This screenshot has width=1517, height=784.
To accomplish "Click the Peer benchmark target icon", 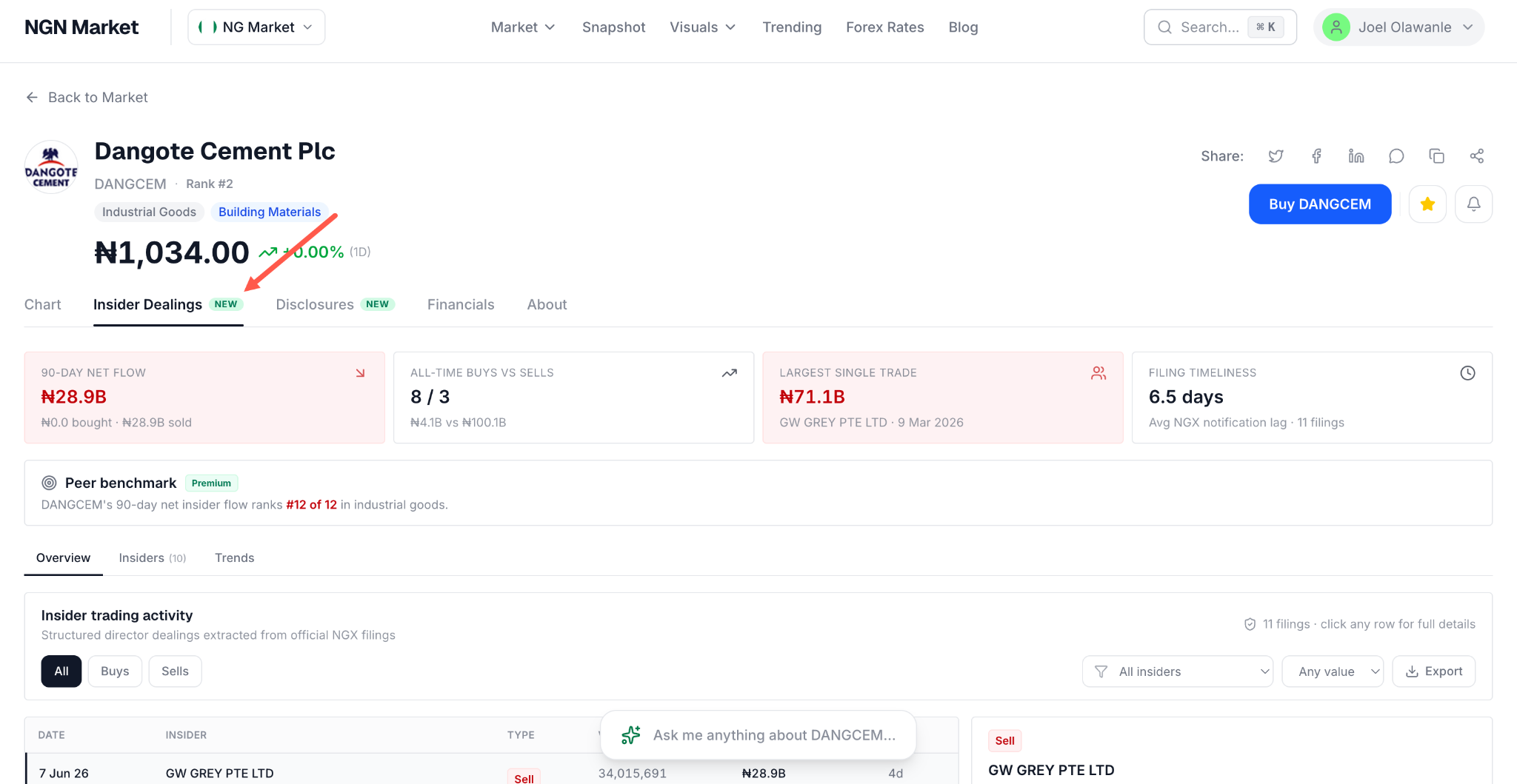I will pos(49,483).
